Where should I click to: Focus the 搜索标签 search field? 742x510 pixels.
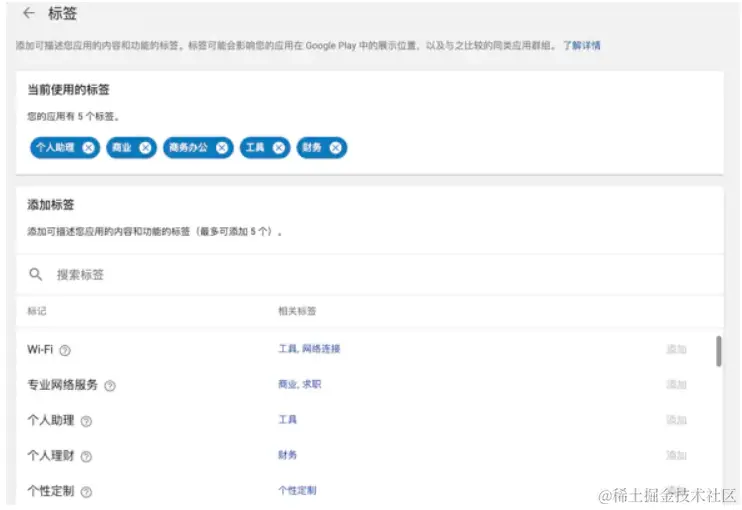pos(370,274)
